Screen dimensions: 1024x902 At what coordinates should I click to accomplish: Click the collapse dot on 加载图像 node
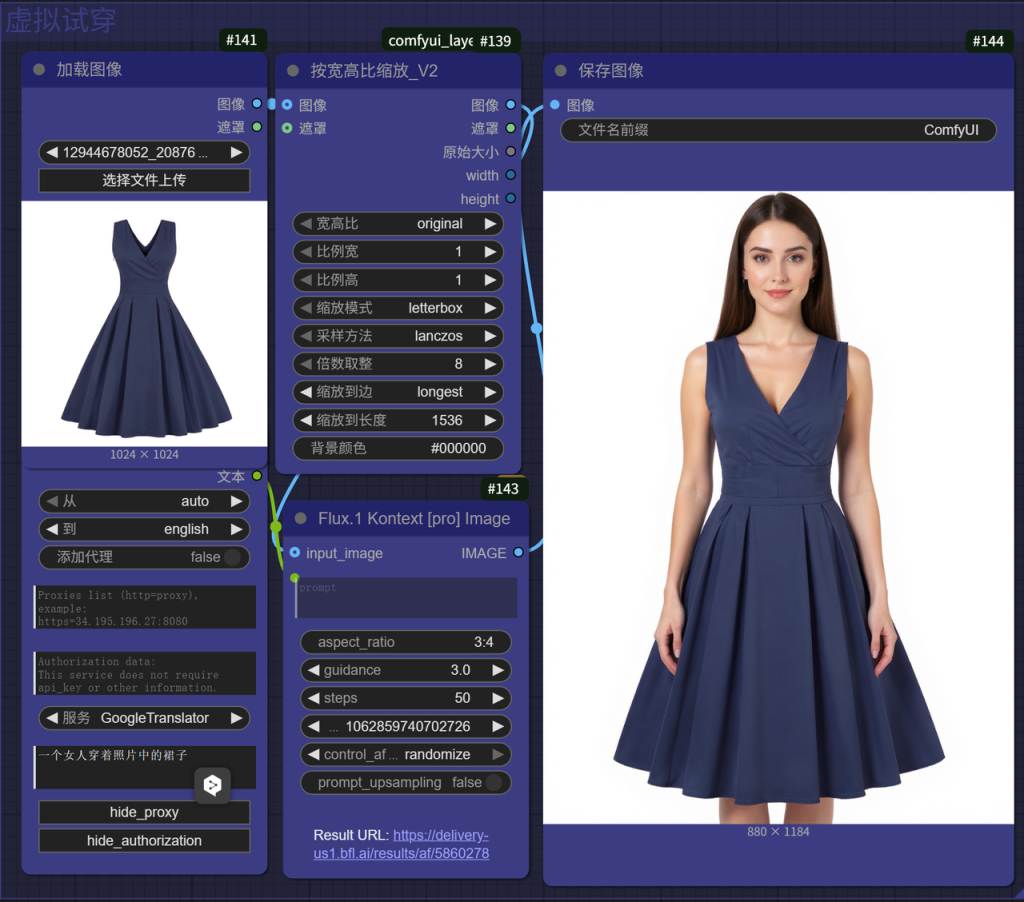(39, 70)
